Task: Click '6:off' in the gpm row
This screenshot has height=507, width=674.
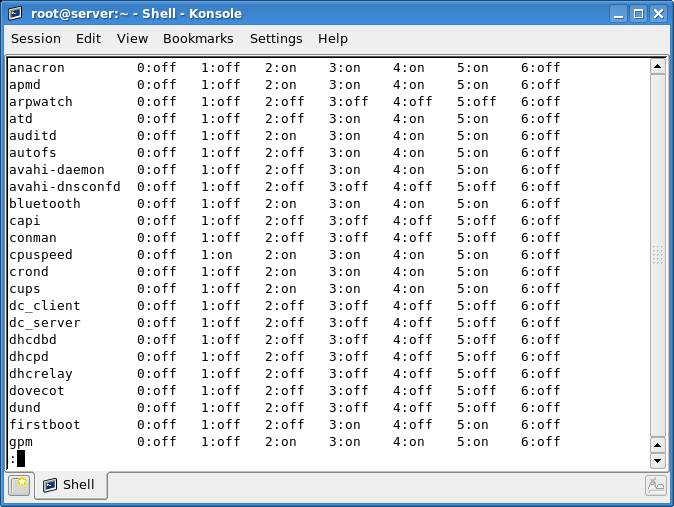Action: 541,442
